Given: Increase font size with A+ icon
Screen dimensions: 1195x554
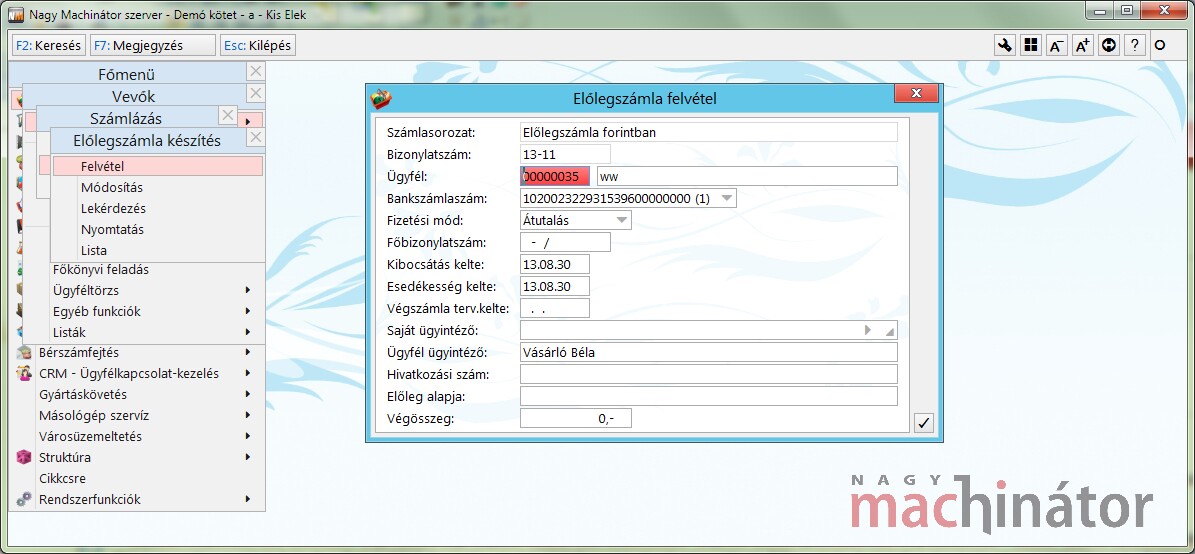Looking at the screenshot, I should (1082, 45).
